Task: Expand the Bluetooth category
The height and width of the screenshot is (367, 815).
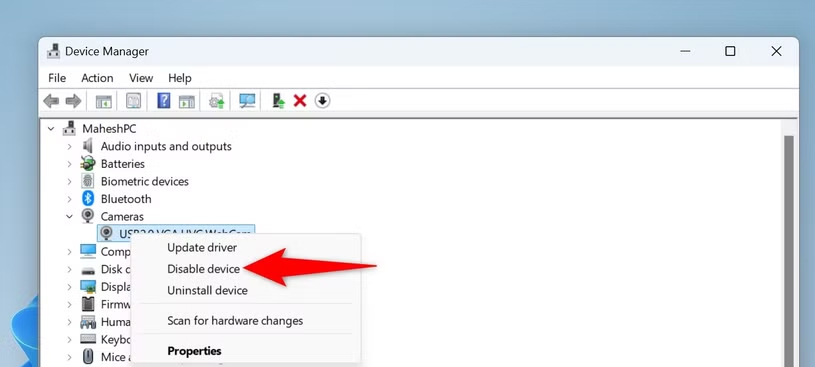Action: coord(69,199)
